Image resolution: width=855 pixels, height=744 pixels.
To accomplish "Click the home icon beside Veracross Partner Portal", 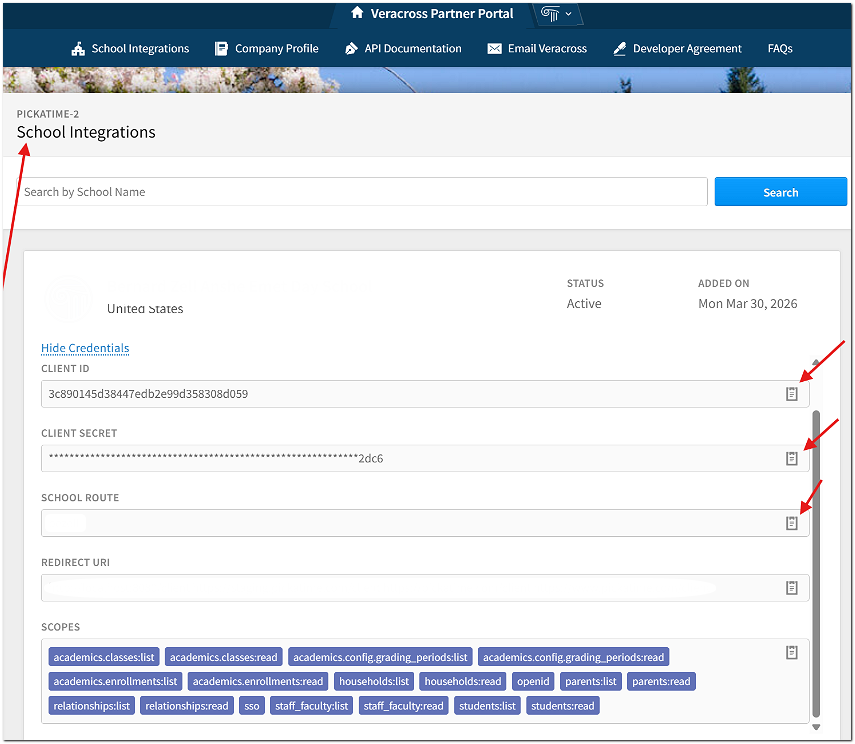I will tap(357, 13).
